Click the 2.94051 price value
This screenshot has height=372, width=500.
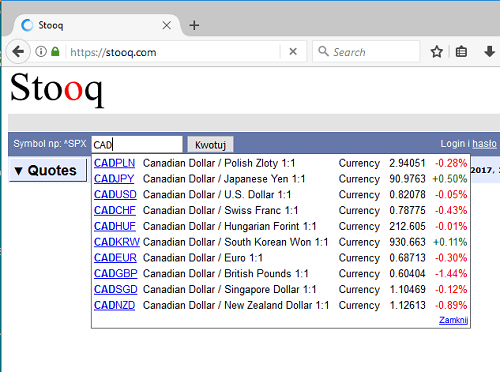[x=407, y=163]
